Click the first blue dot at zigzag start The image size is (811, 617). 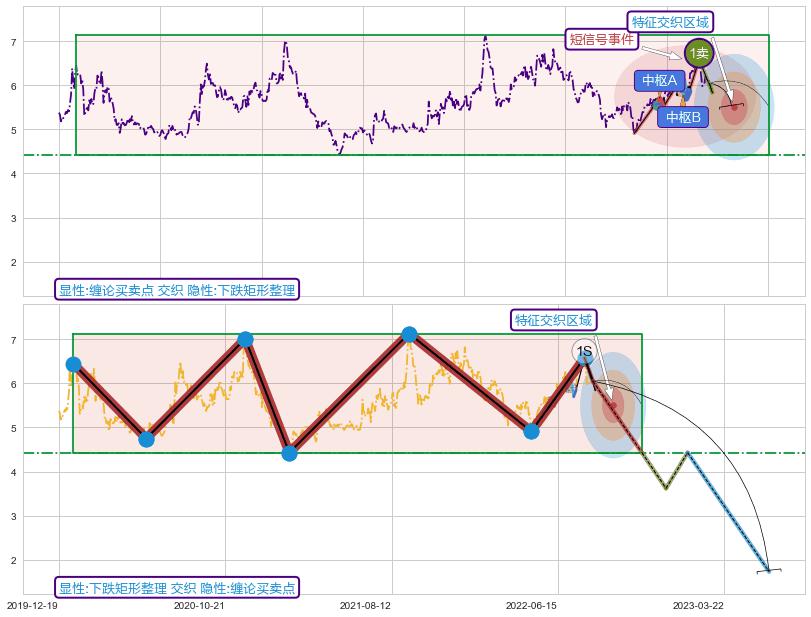73,364
